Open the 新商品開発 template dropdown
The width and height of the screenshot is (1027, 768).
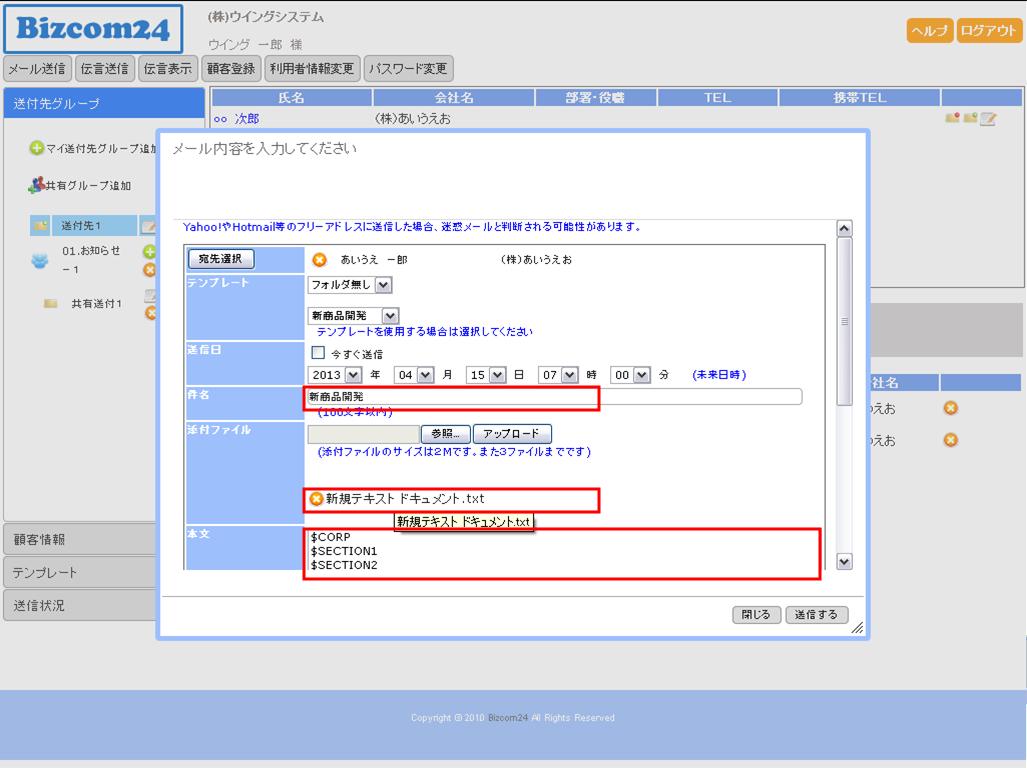390,316
